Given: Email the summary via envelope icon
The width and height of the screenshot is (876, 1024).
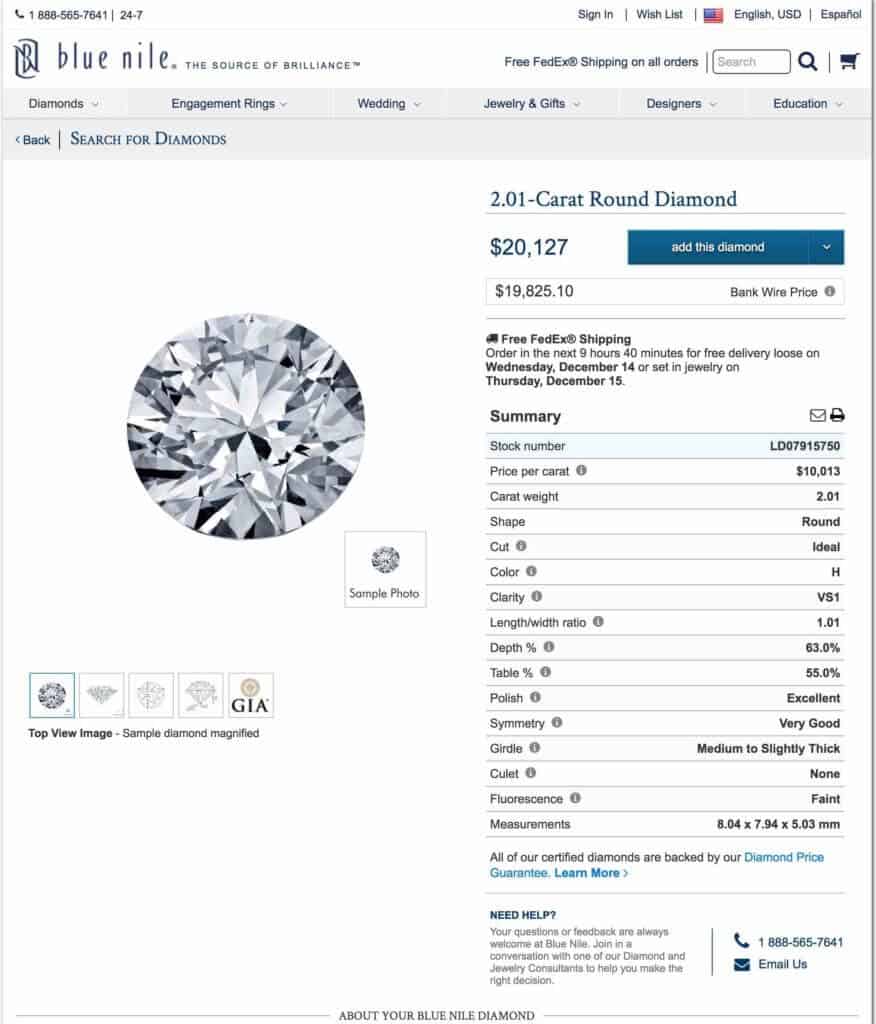Looking at the screenshot, I should tap(817, 415).
